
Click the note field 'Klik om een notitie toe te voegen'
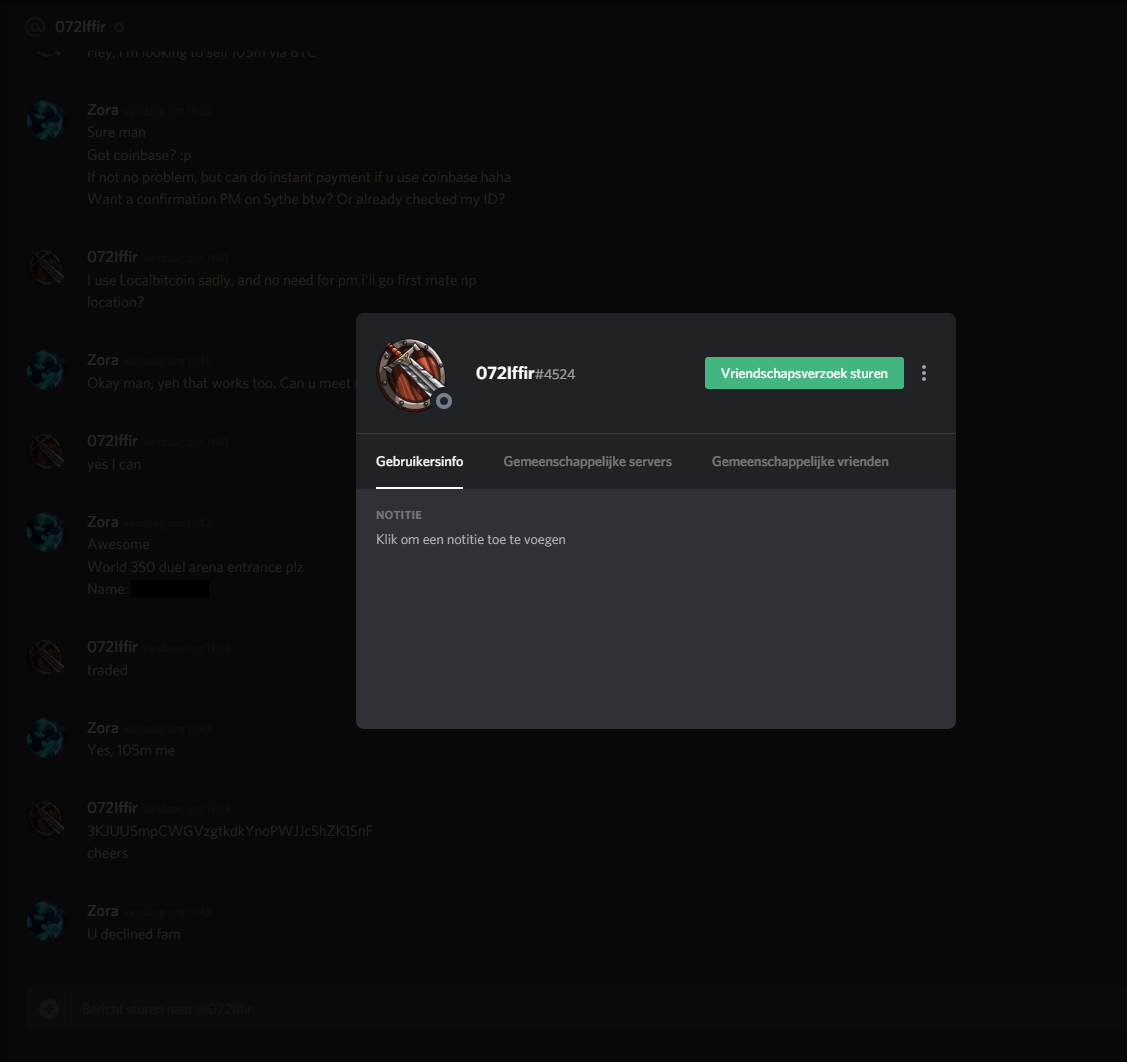point(470,539)
